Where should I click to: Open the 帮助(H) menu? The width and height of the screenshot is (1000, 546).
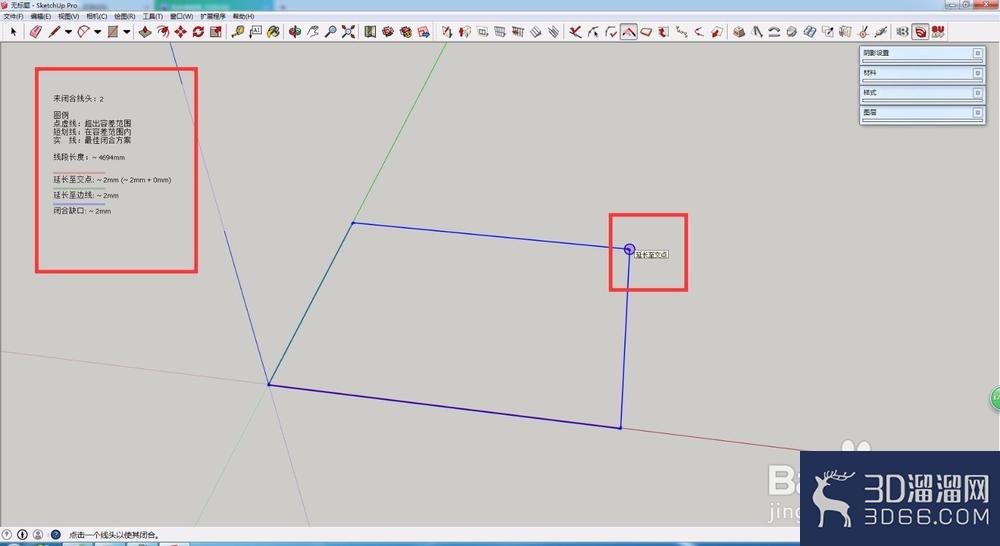click(244, 17)
